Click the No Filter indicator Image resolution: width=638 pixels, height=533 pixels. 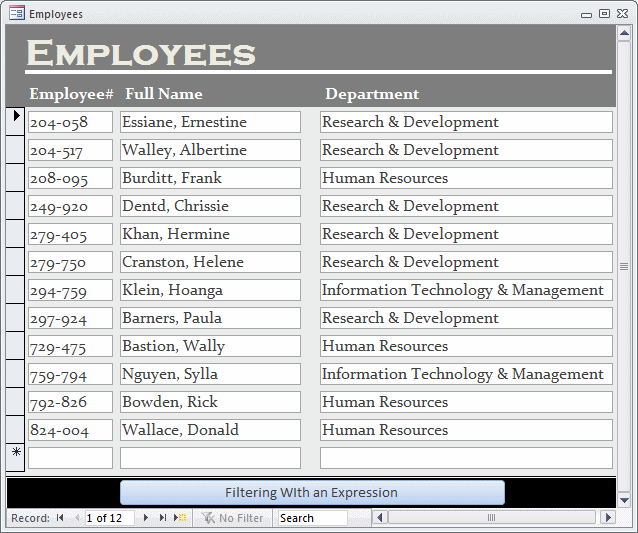pos(232,518)
